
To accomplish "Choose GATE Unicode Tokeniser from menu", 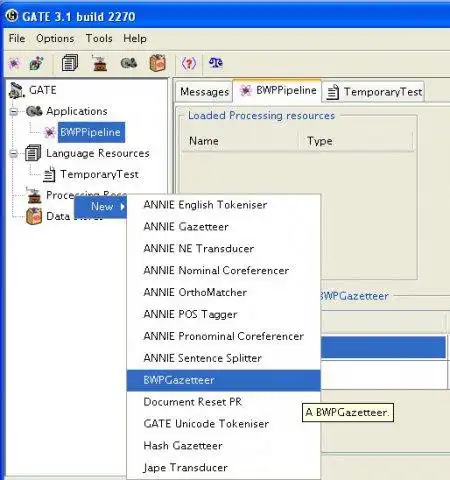I will coord(223,424).
